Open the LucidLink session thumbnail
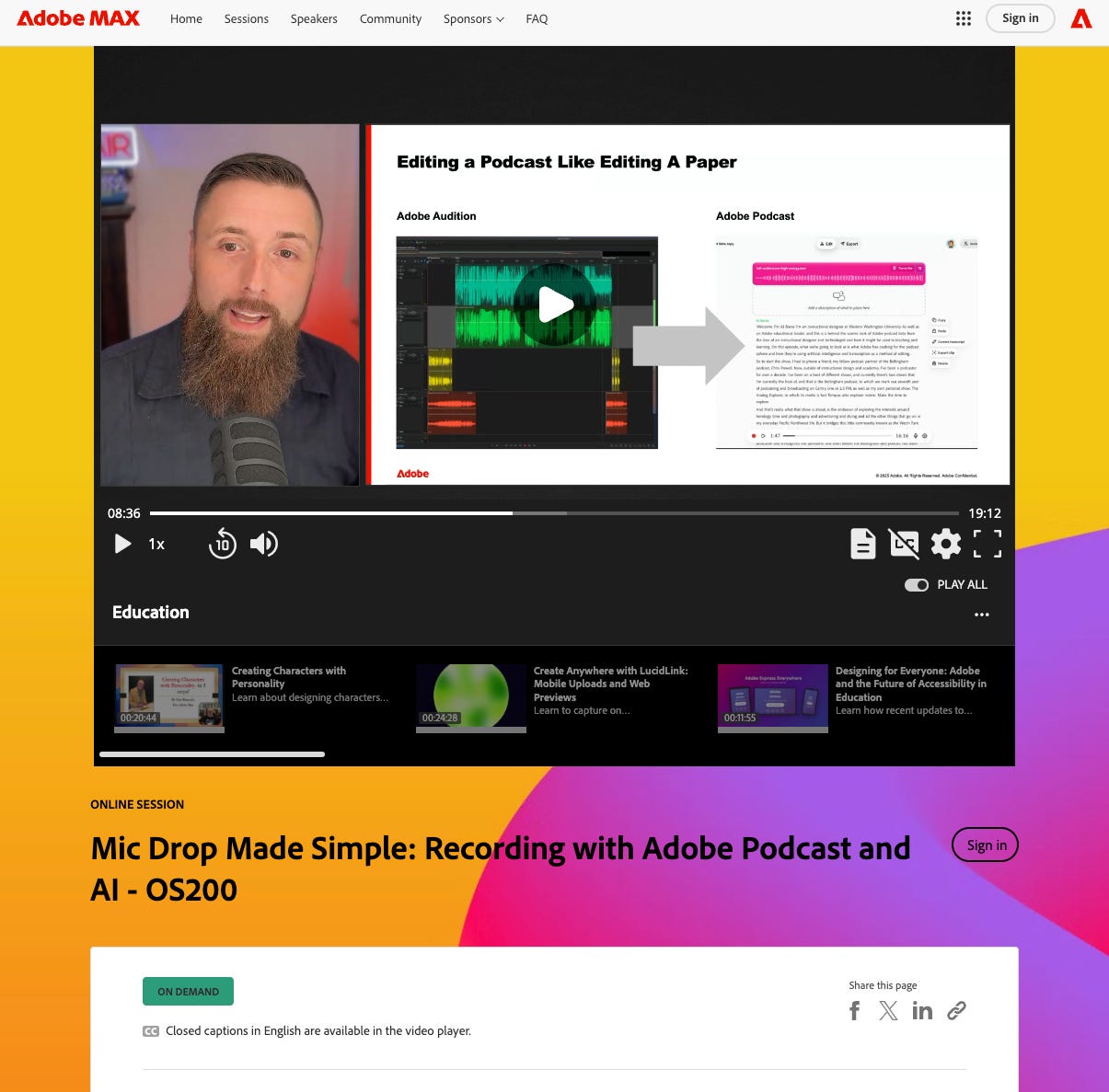This screenshot has width=1109, height=1092. point(471,696)
